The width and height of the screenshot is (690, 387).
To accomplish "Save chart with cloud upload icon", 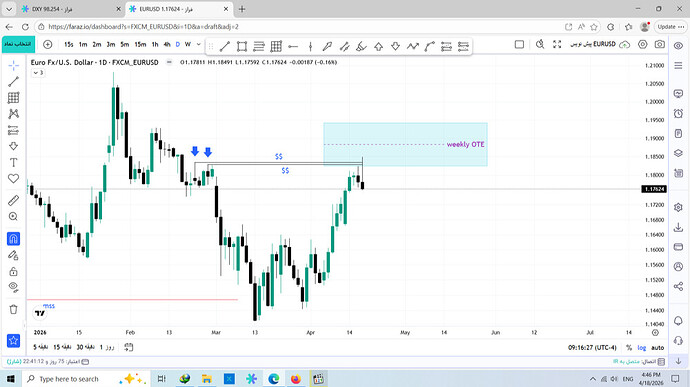I will pos(624,44).
